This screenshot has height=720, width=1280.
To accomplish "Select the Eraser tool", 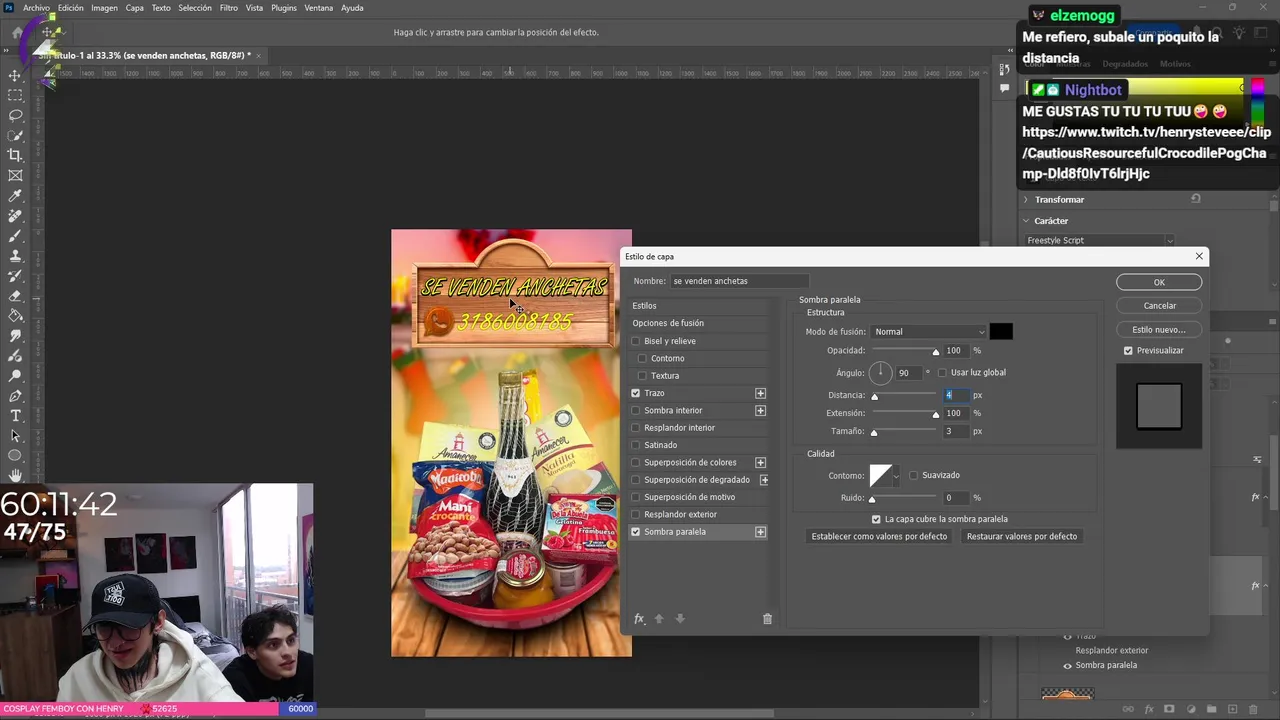I will 15,296.
